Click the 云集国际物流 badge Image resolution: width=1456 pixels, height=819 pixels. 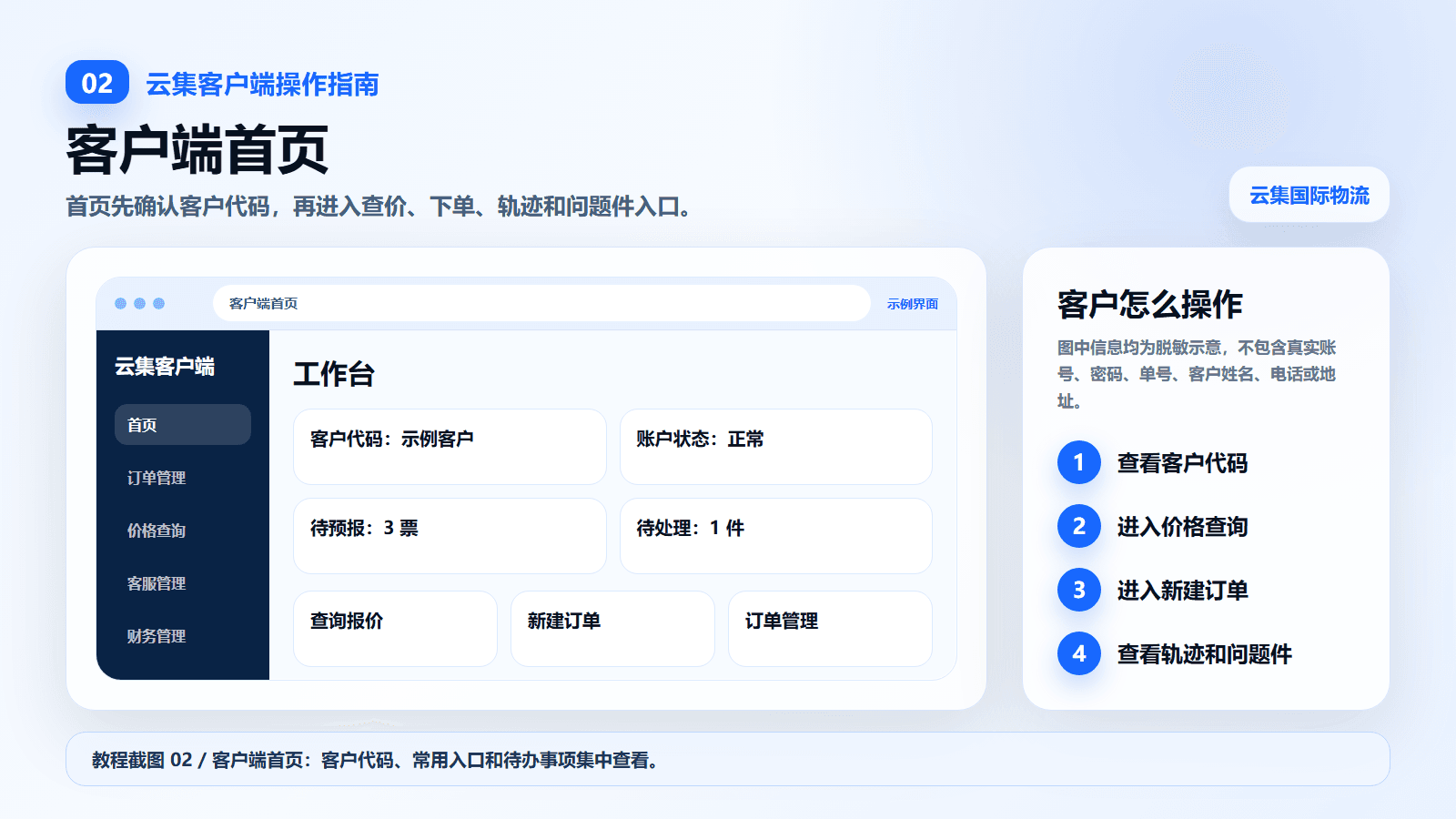(1309, 195)
